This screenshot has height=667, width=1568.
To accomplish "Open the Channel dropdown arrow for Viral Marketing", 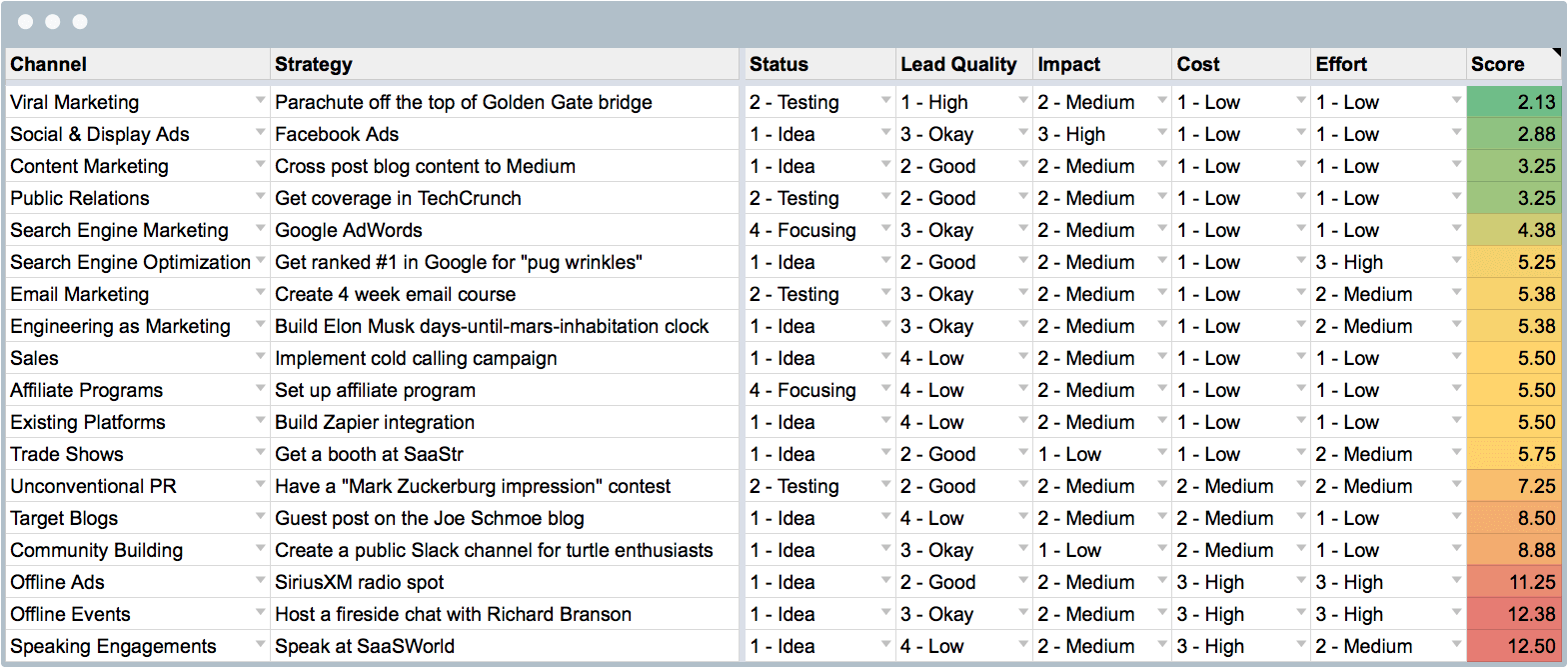I will coord(260,100).
